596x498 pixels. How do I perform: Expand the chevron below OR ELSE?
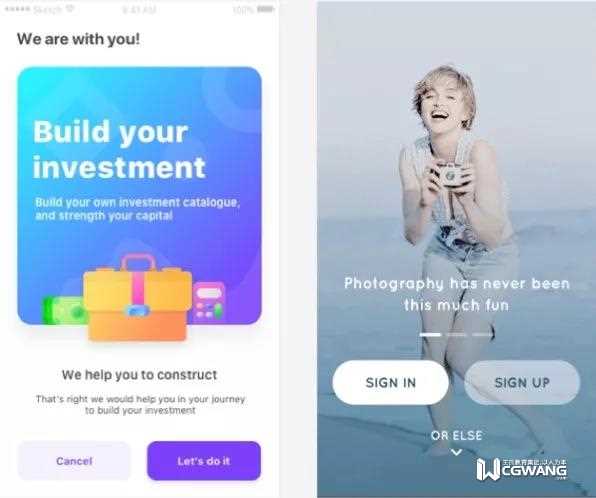[456, 452]
